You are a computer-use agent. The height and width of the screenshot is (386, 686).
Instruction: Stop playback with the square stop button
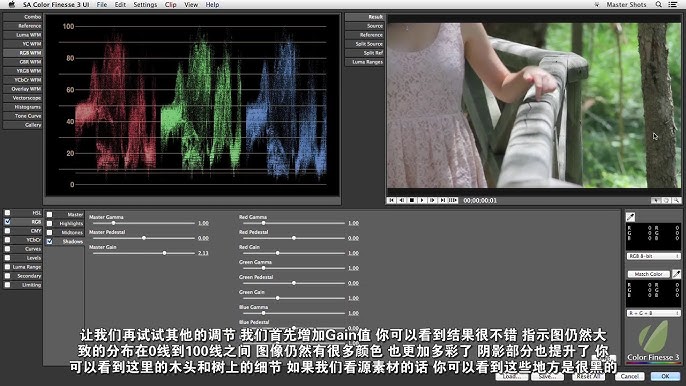pos(412,200)
